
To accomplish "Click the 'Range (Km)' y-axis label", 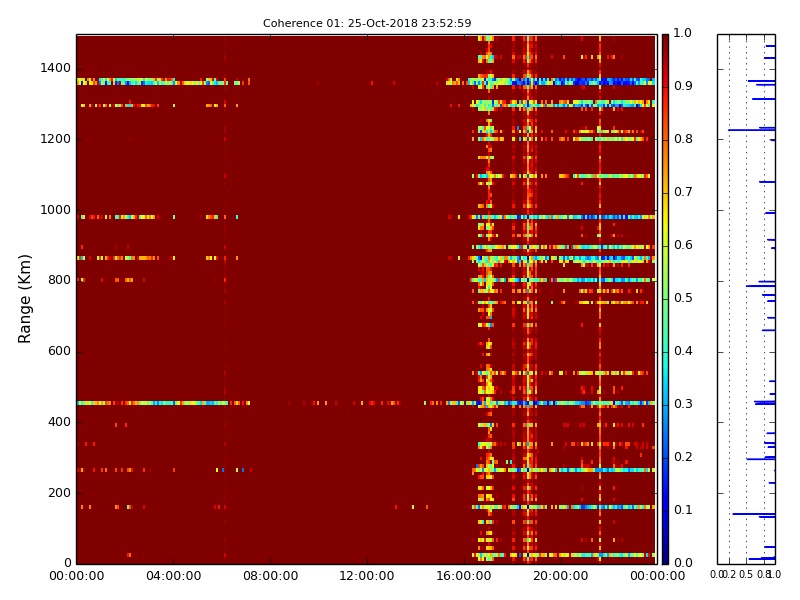I will (24, 299).
